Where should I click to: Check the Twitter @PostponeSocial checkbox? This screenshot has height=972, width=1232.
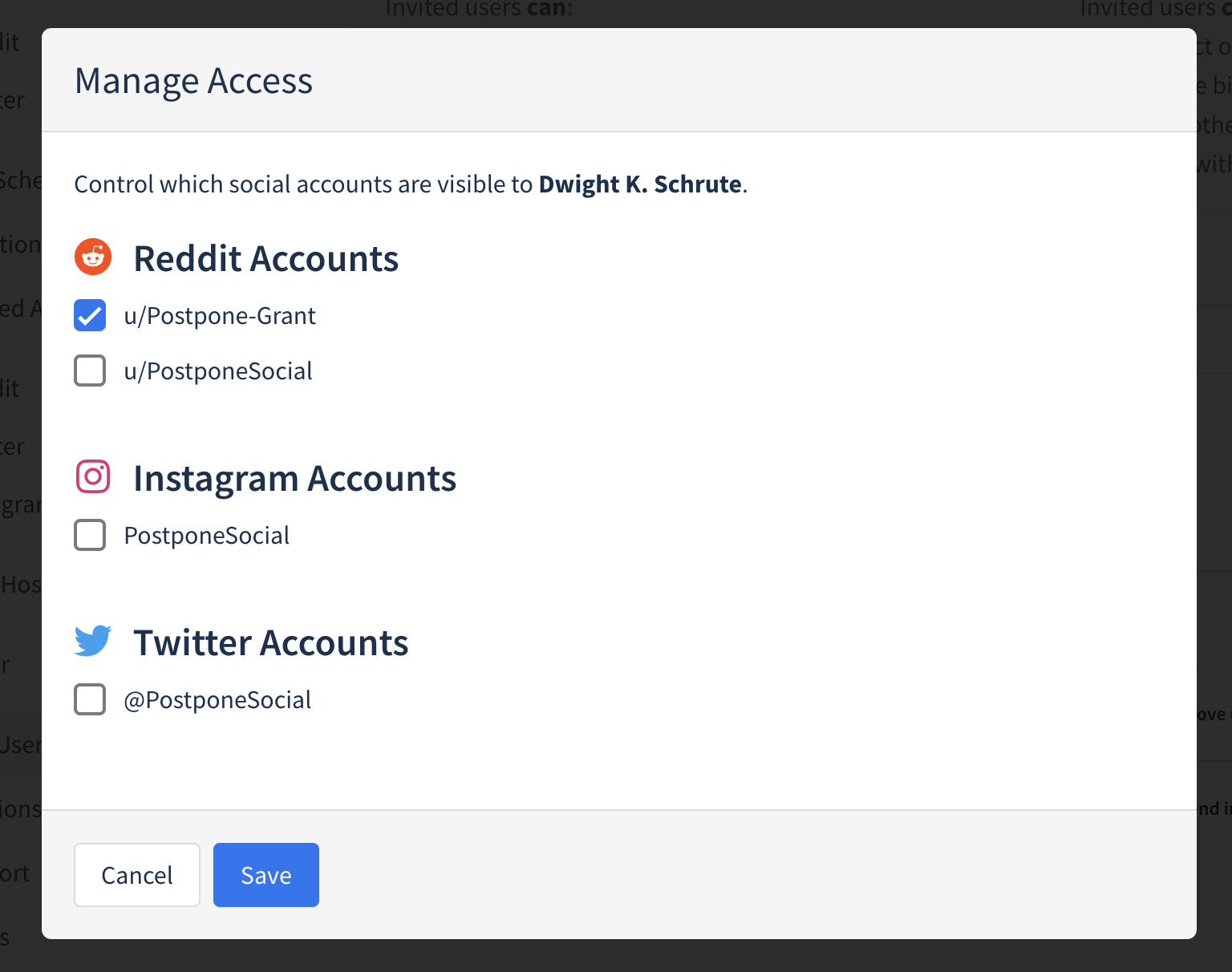(x=90, y=699)
